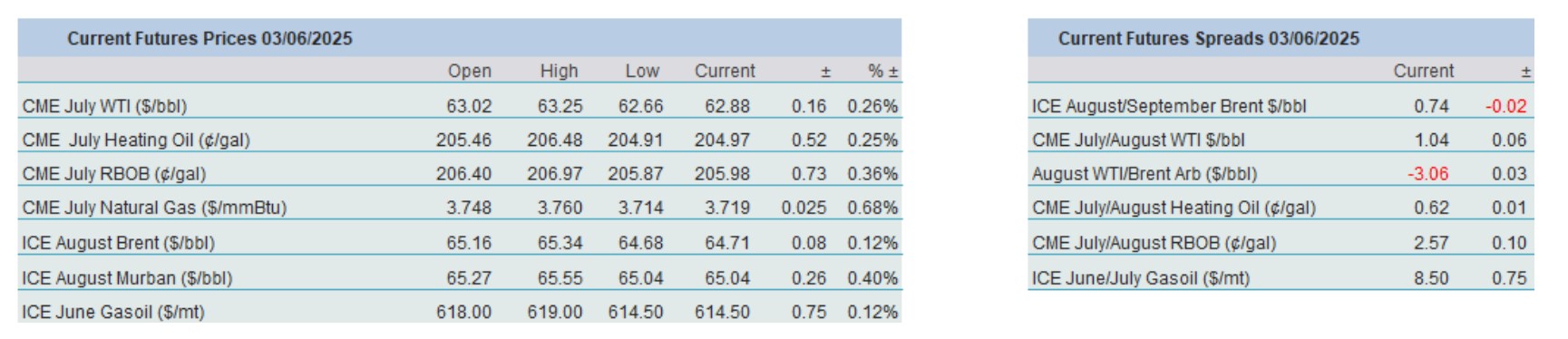Image resolution: width=1568 pixels, height=339 pixels.
Task: Click the 62.88 current WTI price
Action: click(x=727, y=106)
